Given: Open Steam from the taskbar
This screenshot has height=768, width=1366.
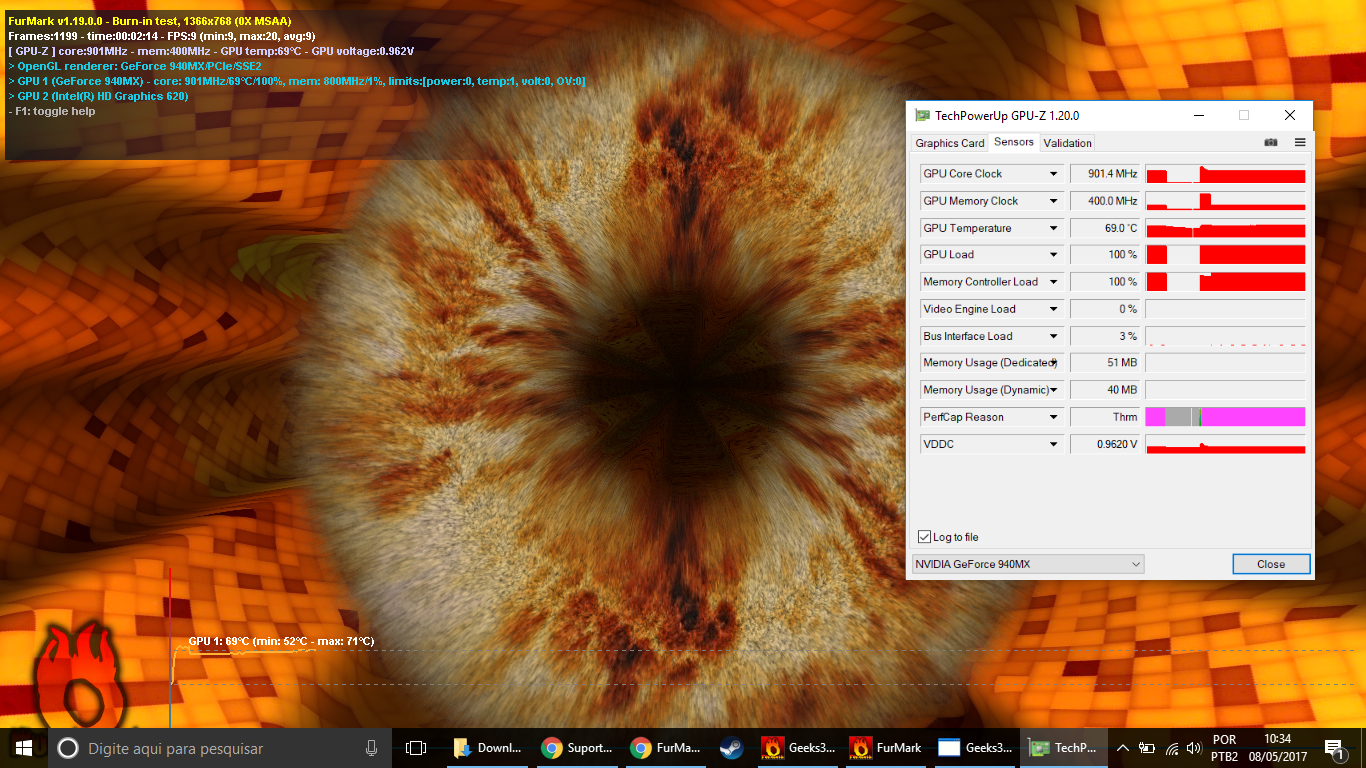Looking at the screenshot, I should 730,748.
